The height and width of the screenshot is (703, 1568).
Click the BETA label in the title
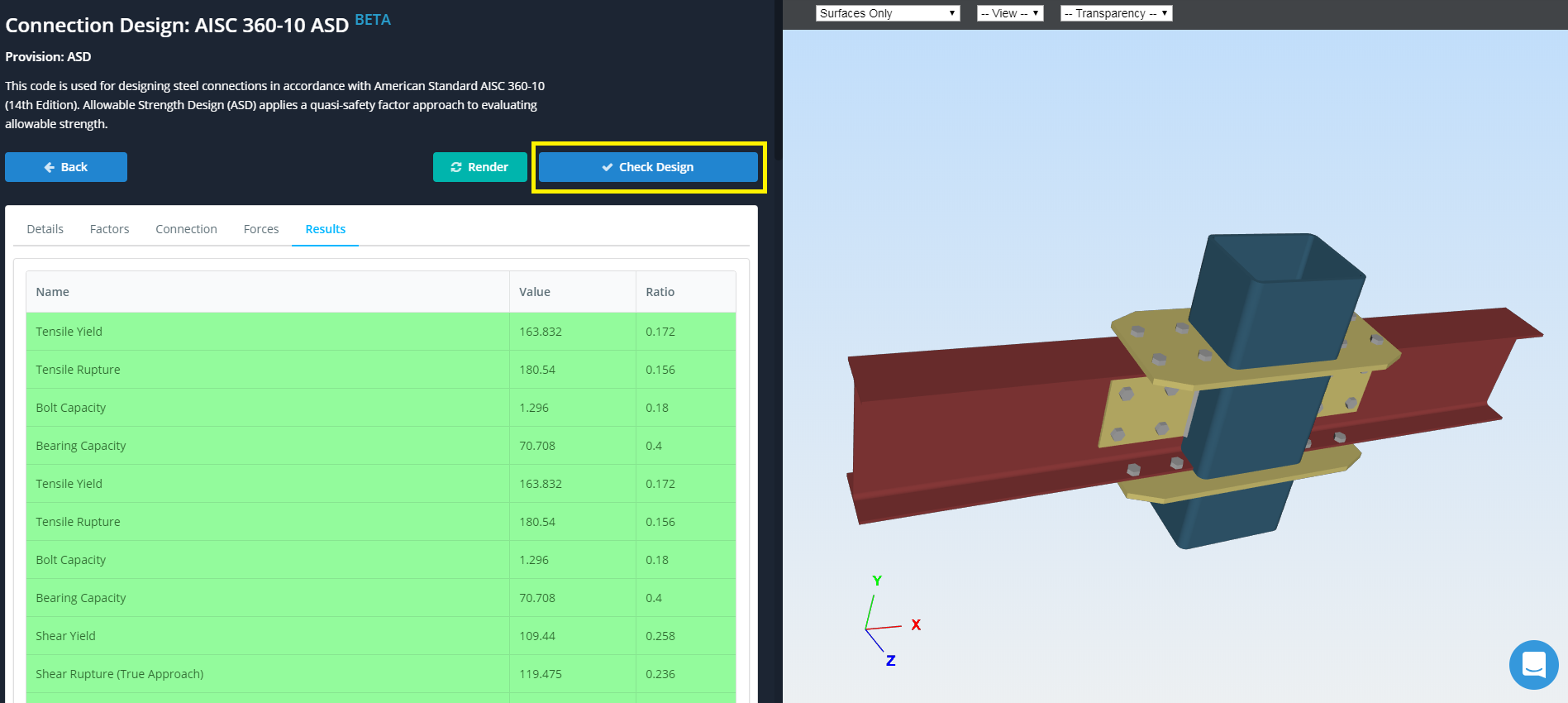click(x=373, y=20)
